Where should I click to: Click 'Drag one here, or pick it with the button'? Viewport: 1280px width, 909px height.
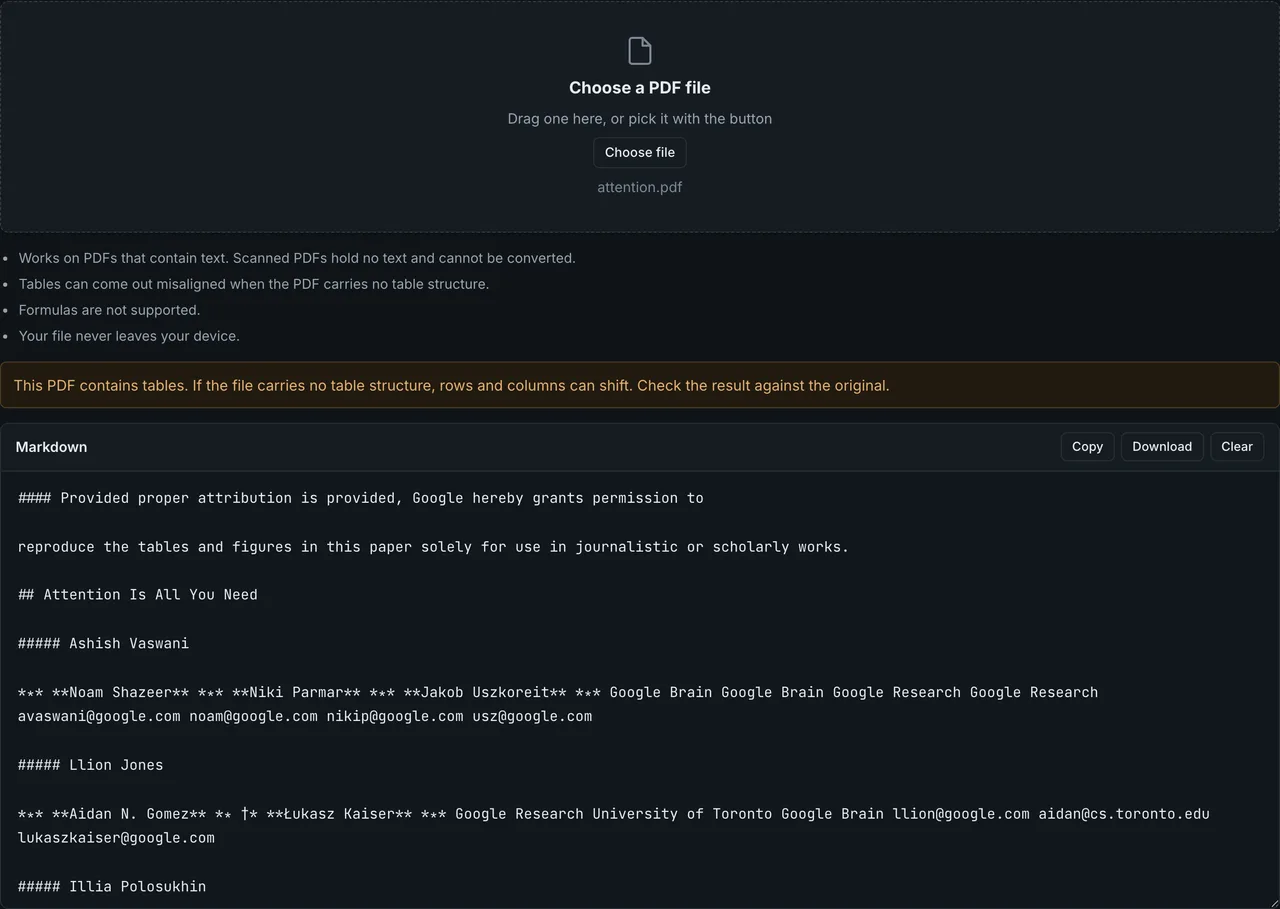tap(640, 119)
